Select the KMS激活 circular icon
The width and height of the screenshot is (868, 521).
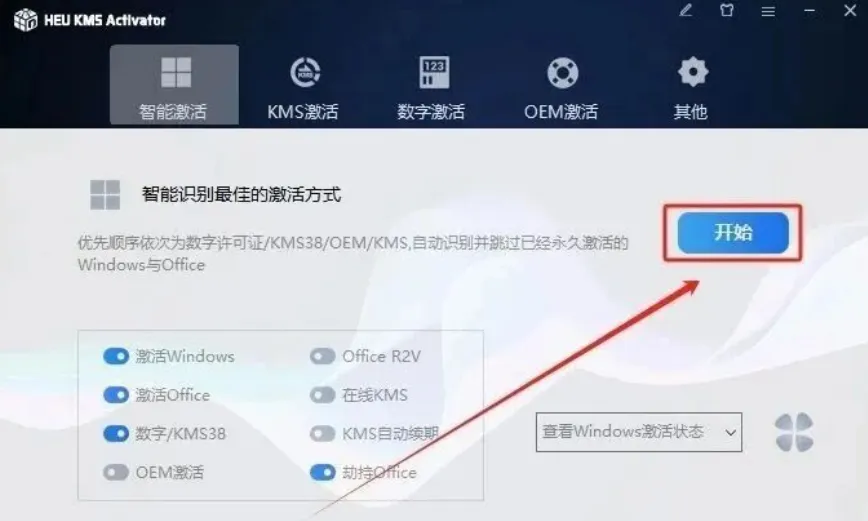[x=305, y=73]
